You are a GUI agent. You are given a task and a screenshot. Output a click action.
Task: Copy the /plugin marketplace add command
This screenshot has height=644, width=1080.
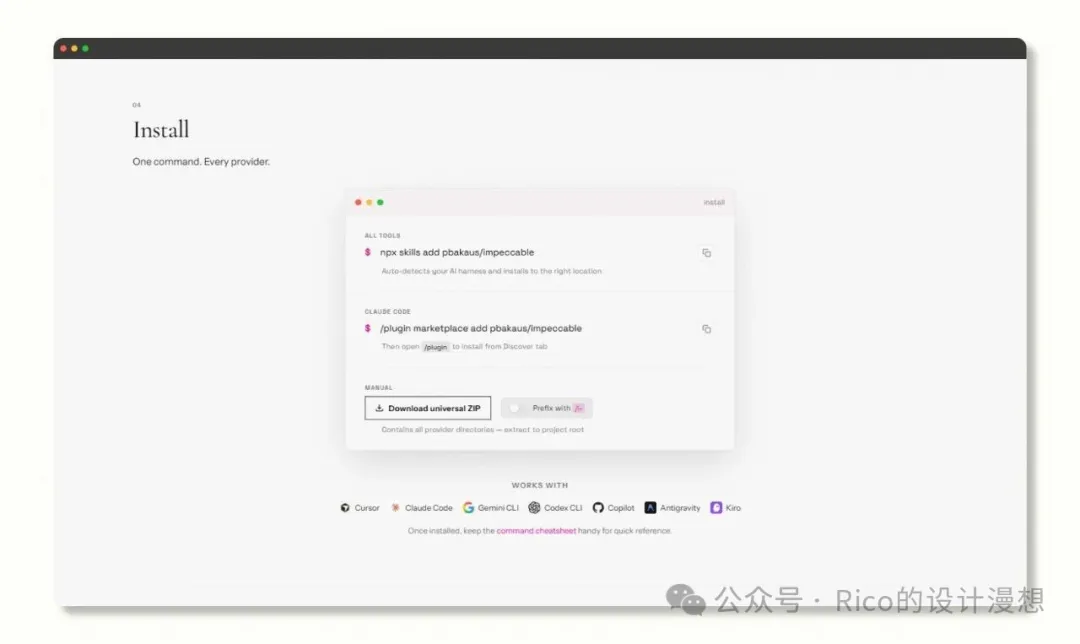coord(706,329)
